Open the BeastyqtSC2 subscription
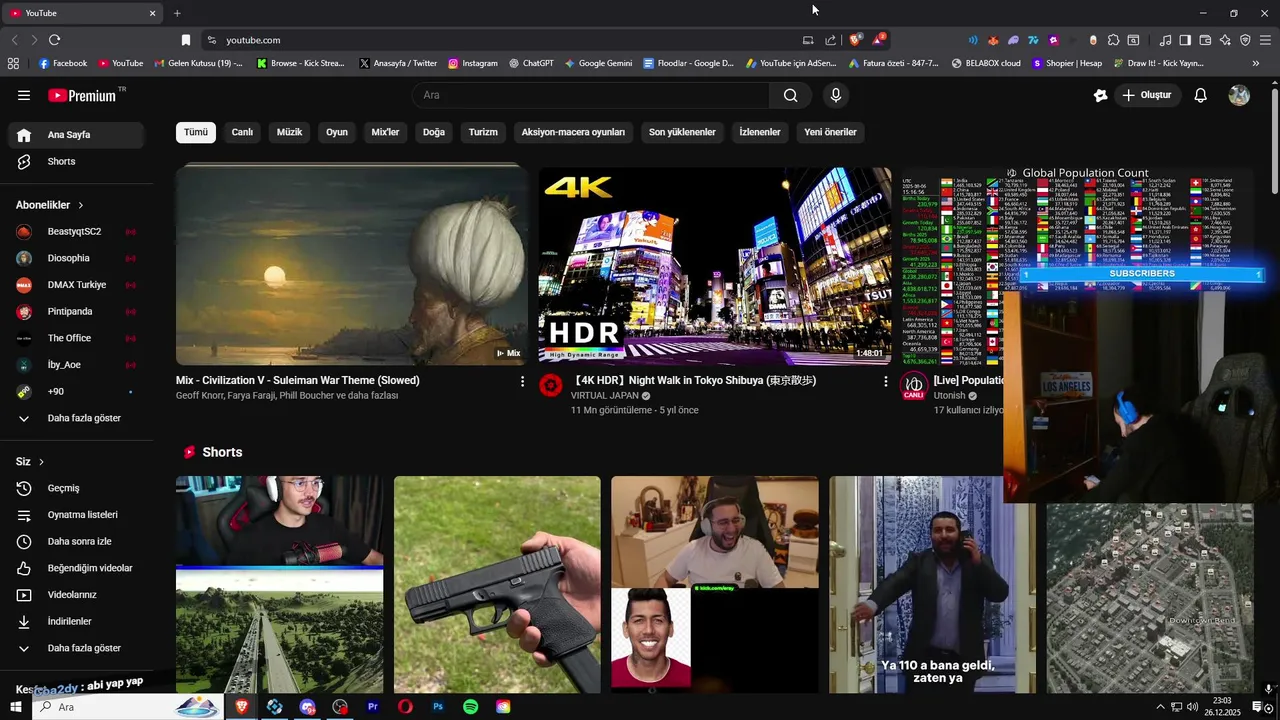This screenshot has height=720, width=1280. [x=75, y=231]
